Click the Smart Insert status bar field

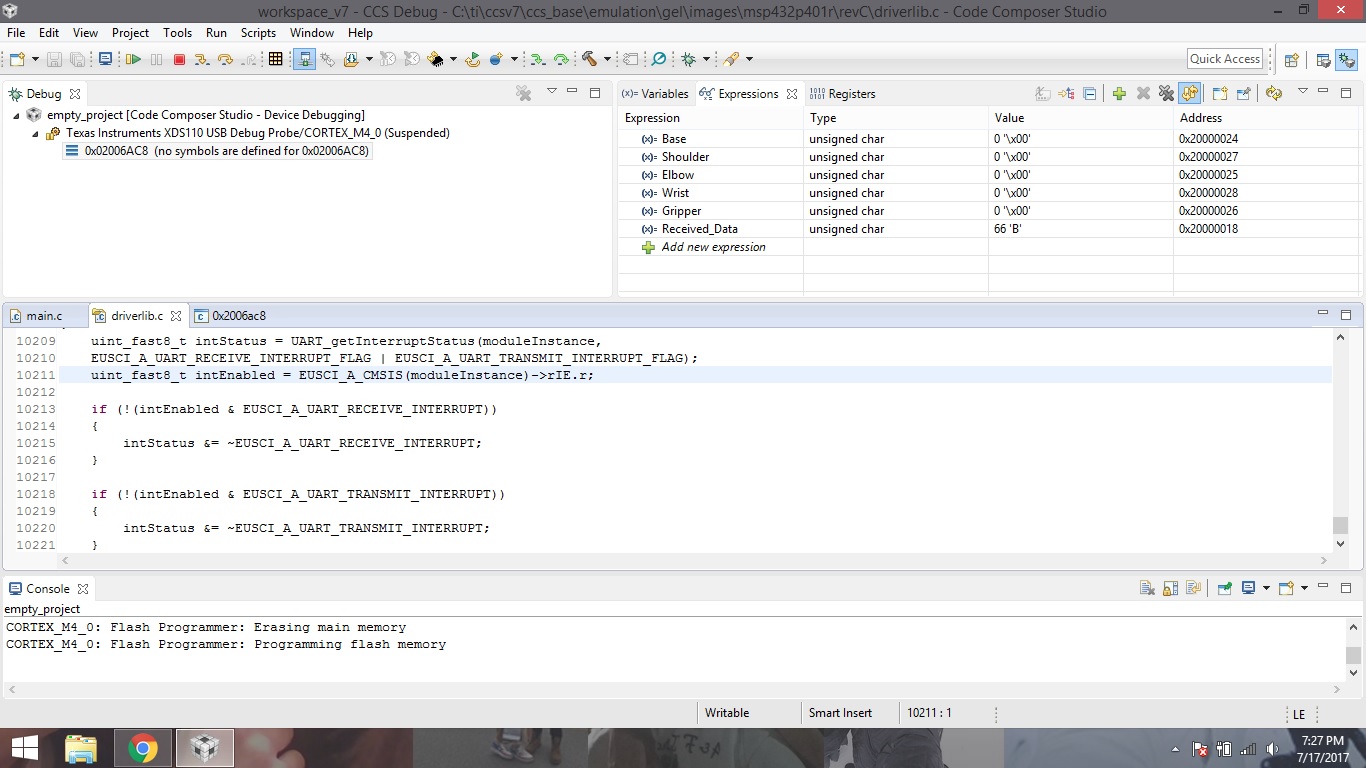[840, 713]
